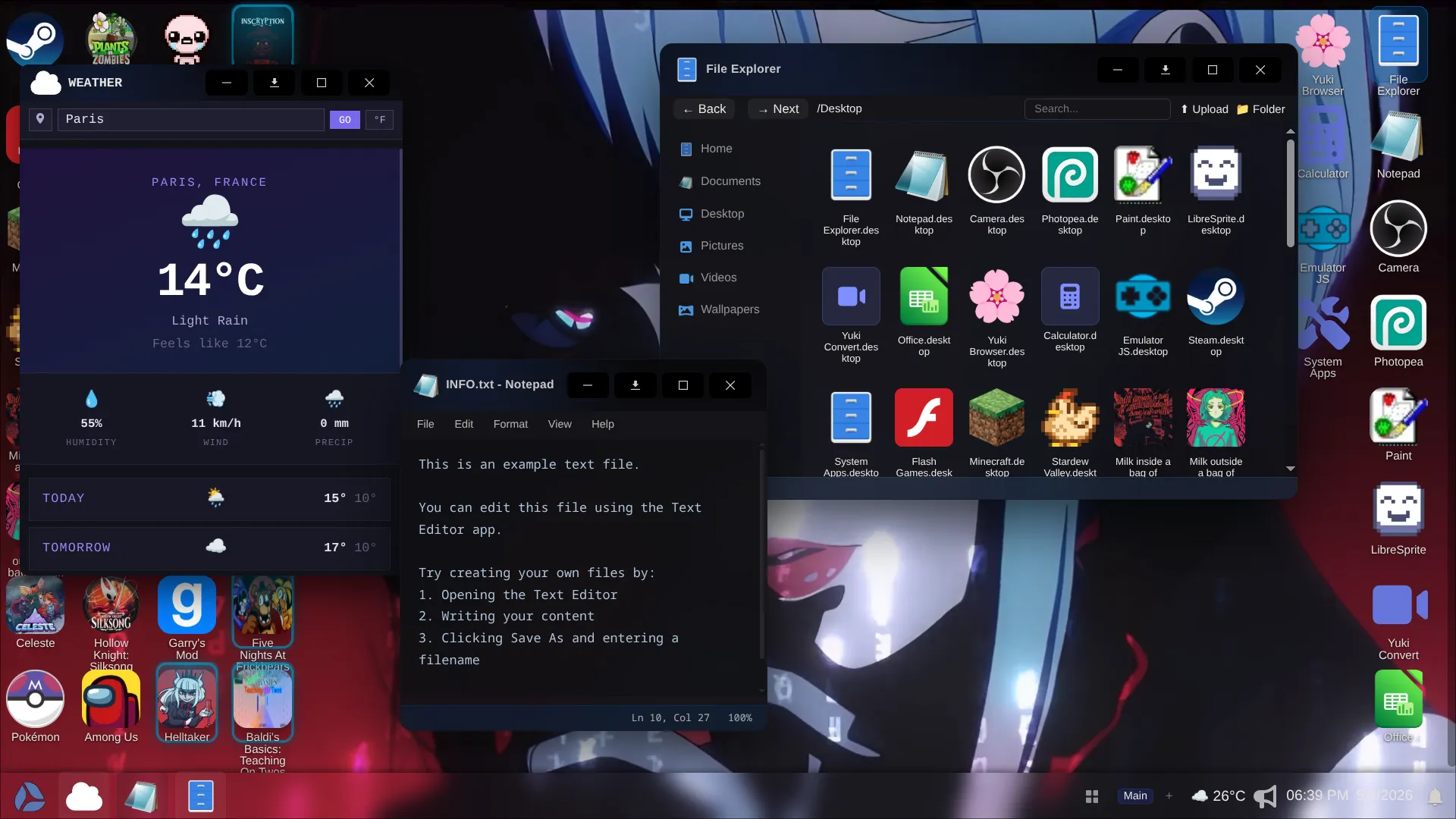Open Paint desktop shortcut on right
The width and height of the screenshot is (1456, 819).
(x=1398, y=425)
